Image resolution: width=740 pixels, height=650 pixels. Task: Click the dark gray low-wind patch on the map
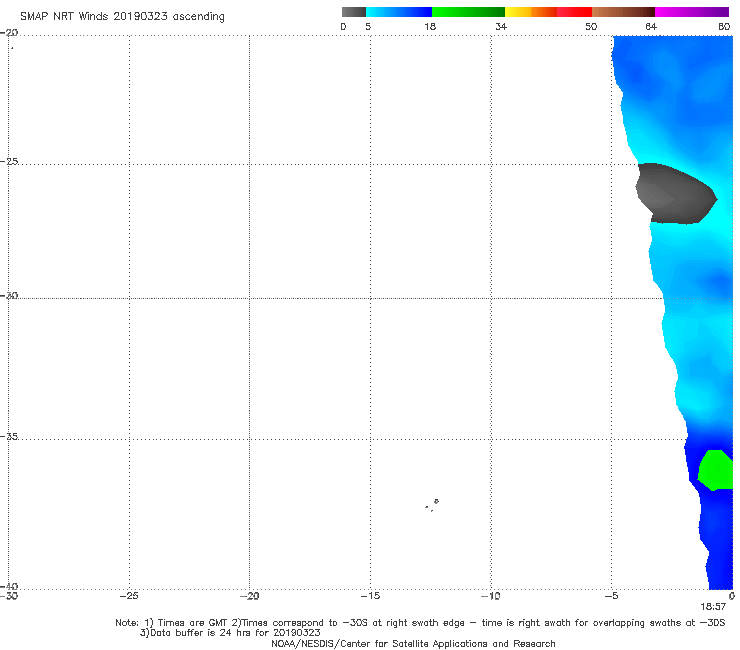click(x=675, y=194)
